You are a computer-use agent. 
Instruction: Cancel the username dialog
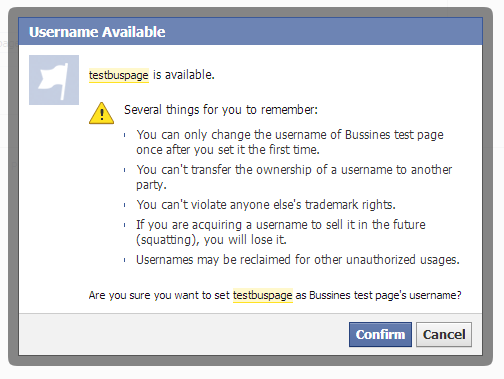tap(444, 334)
